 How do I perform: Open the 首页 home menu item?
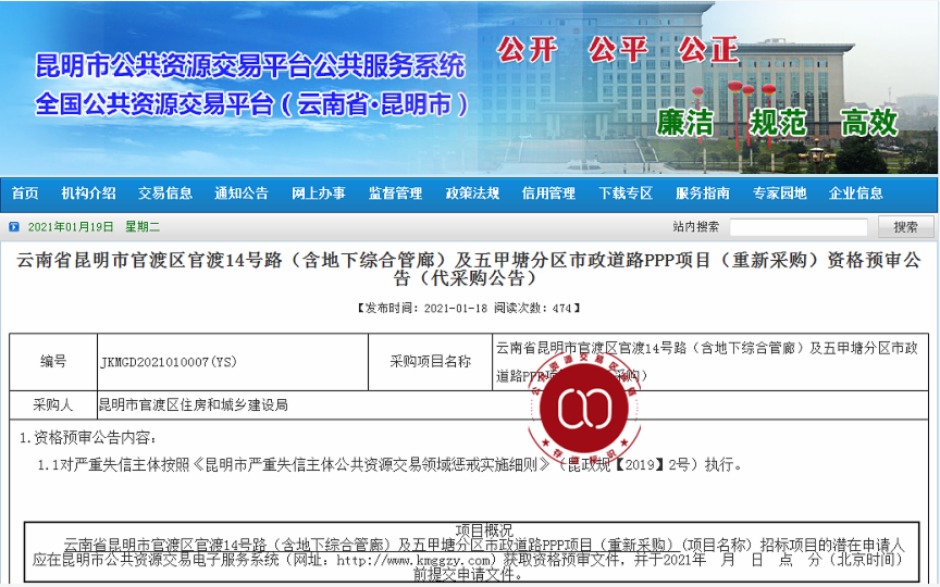click(25, 193)
